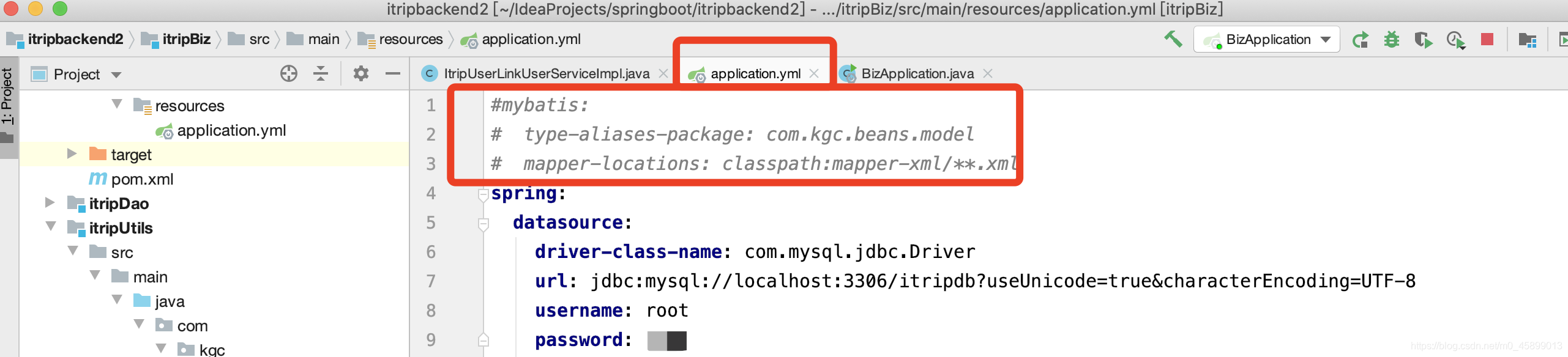Click the username value root

pos(667,311)
